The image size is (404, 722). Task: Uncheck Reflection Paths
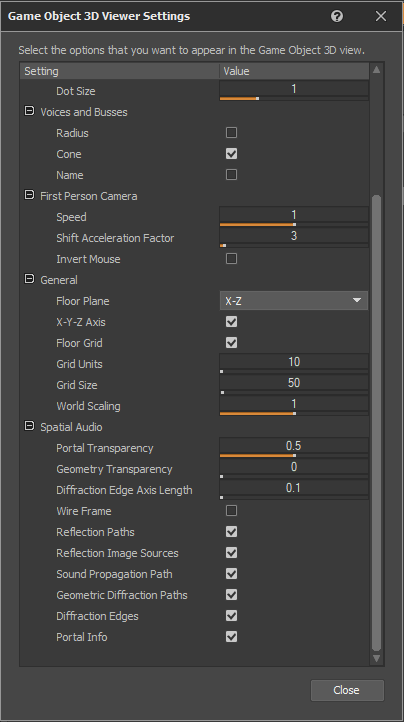[x=231, y=532]
